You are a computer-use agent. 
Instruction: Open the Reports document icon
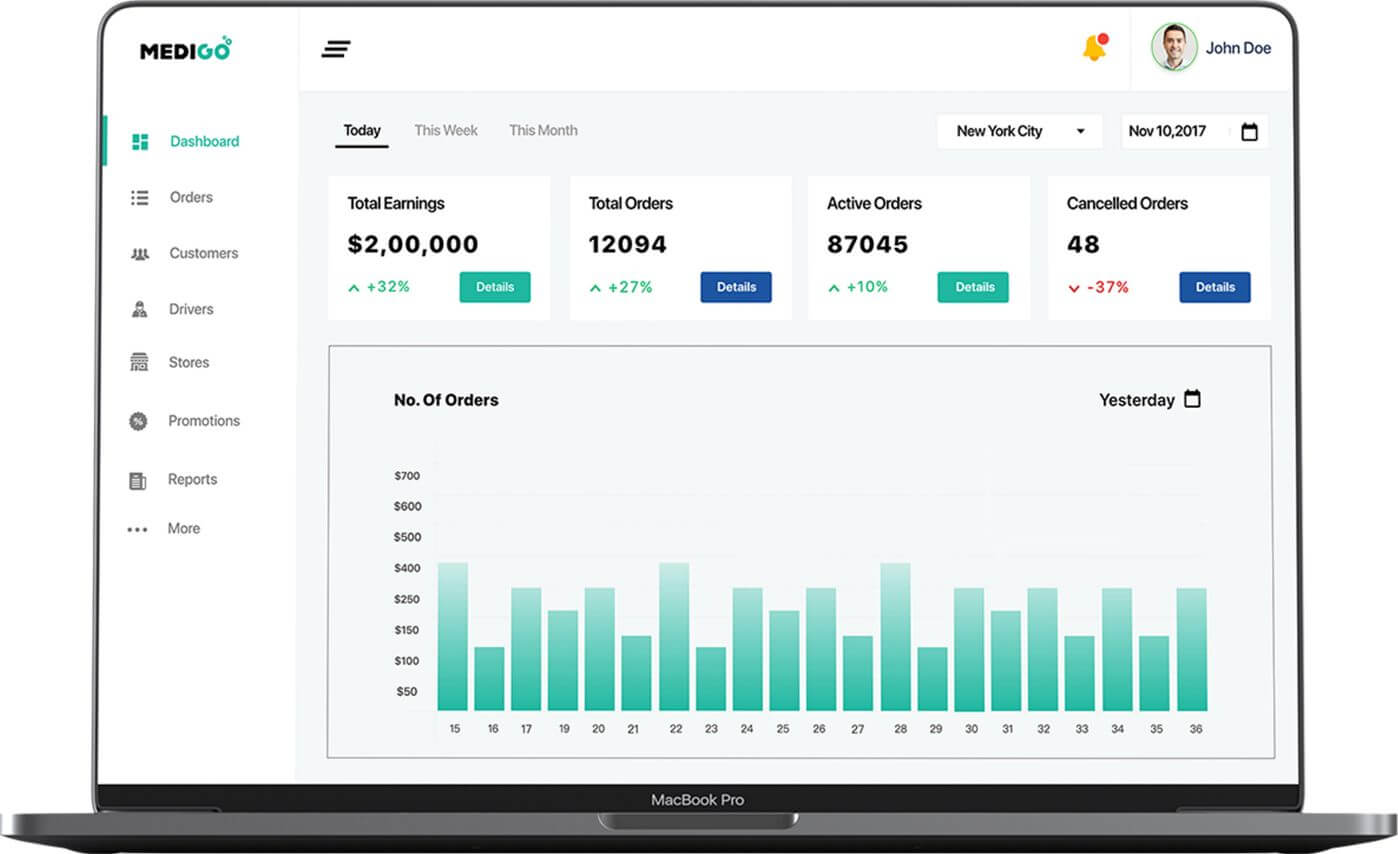tap(136, 479)
